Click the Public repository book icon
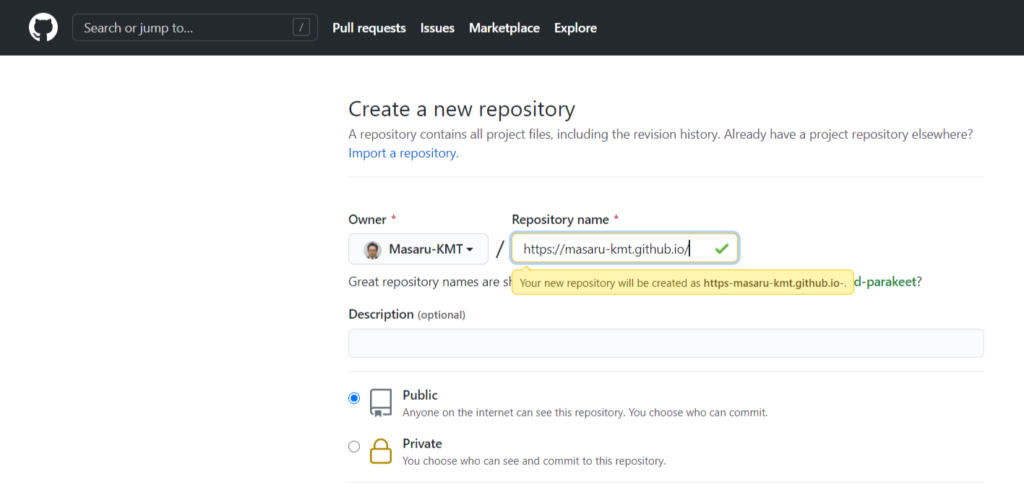This screenshot has height=493, width=1024. 381,402
